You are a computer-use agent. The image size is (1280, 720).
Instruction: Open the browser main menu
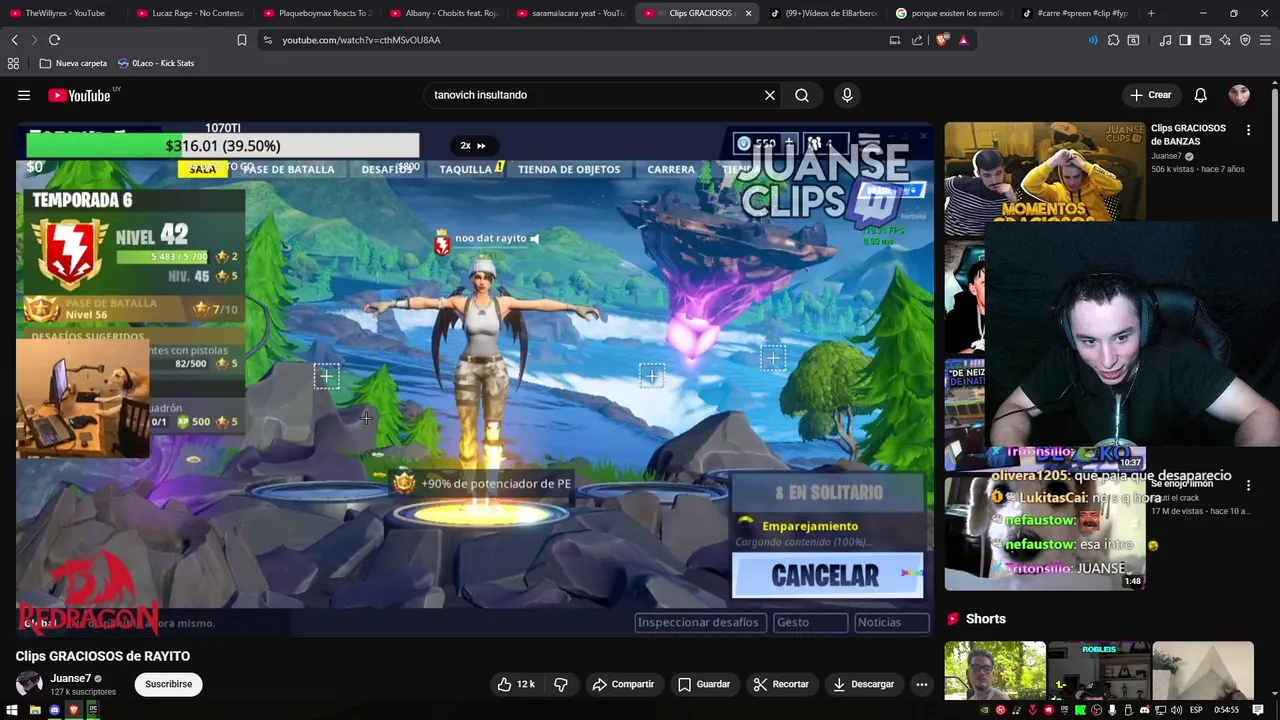[x=1266, y=40]
